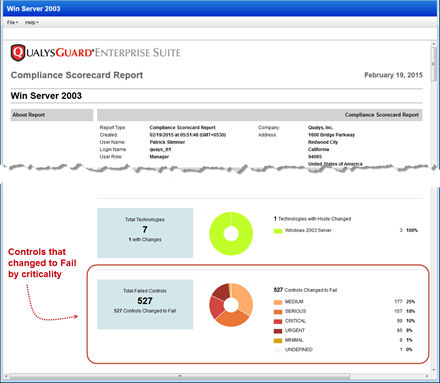Image resolution: width=440 pixels, height=383 pixels.
Task: Click the vertical scrollbar up arrow
Action: [x=434, y=44]
